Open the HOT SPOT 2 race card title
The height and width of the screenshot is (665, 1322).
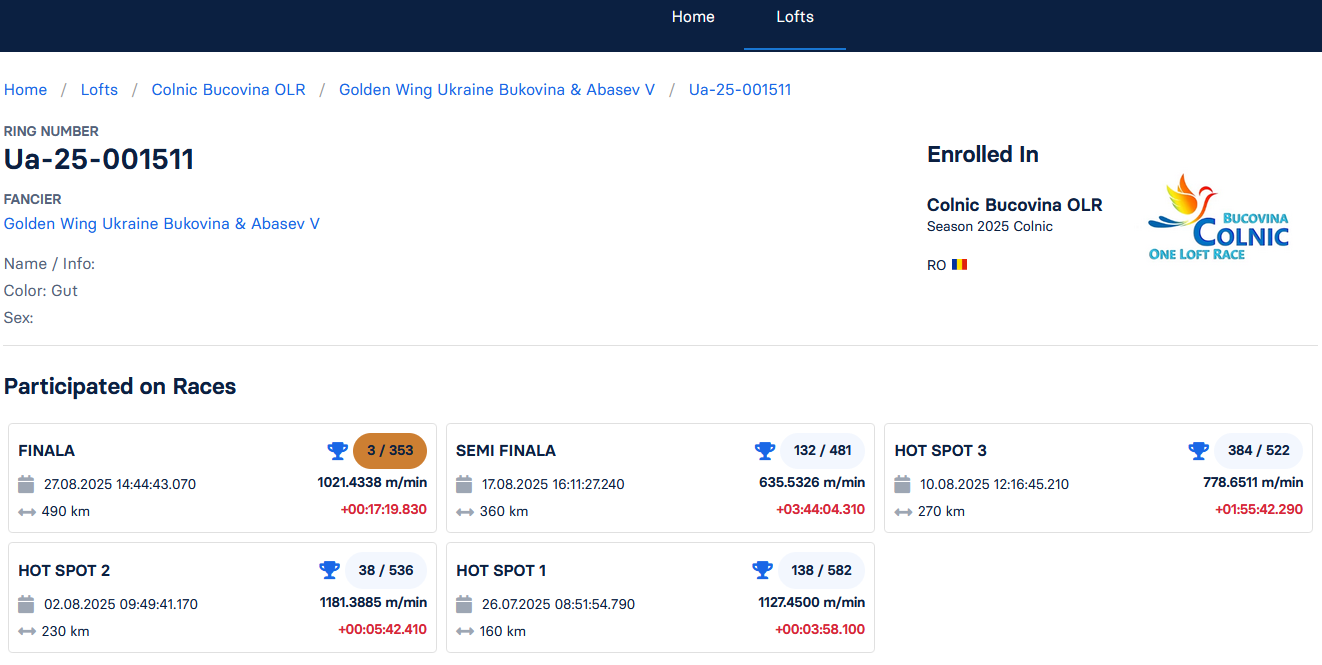pyautogui.click(x=64, y=571)
